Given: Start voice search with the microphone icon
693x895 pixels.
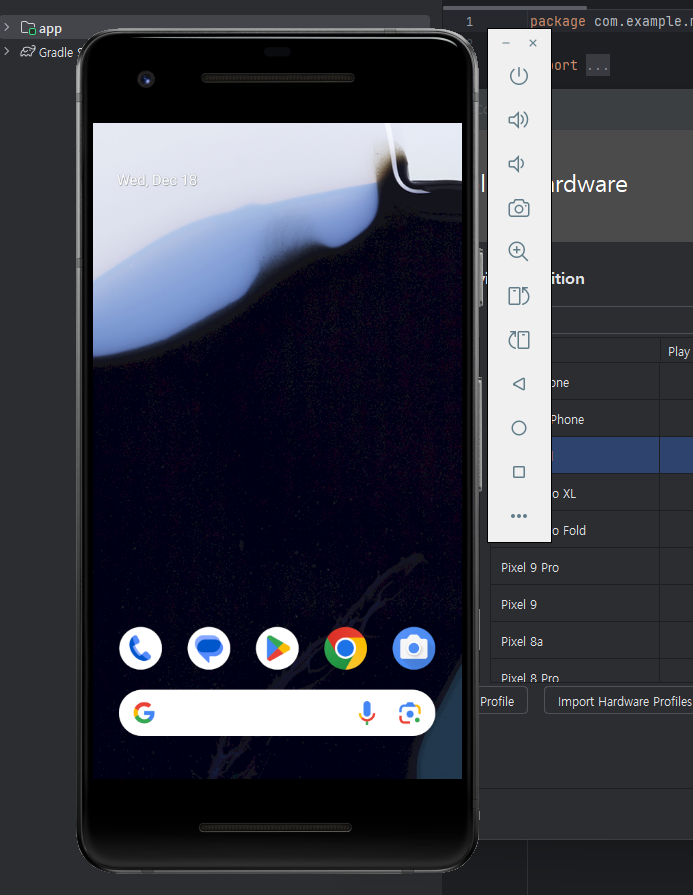Looking at the screenshot, I should pyautogui.click(x=367, y=713).
